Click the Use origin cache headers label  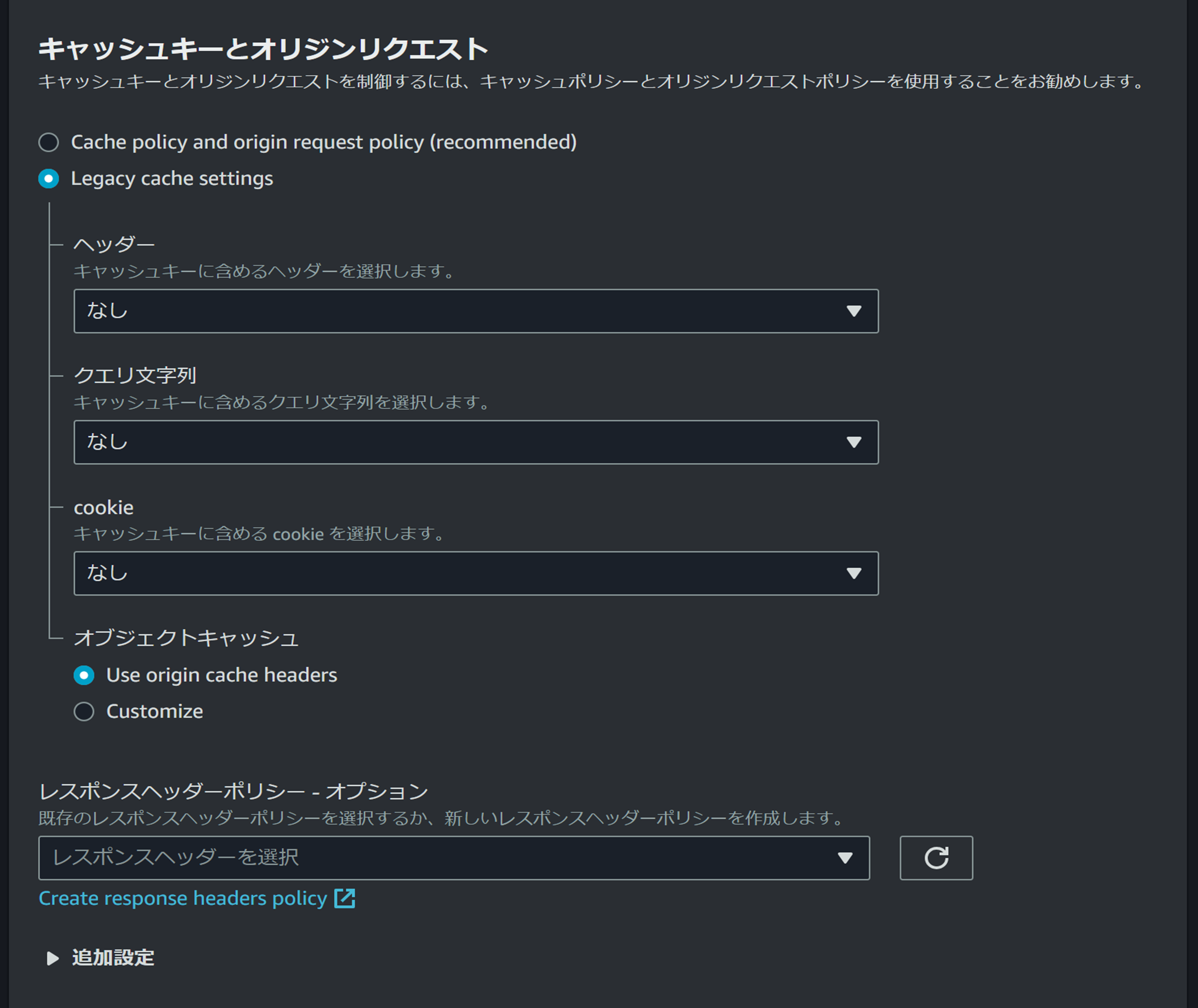click(x=222, y=675)
